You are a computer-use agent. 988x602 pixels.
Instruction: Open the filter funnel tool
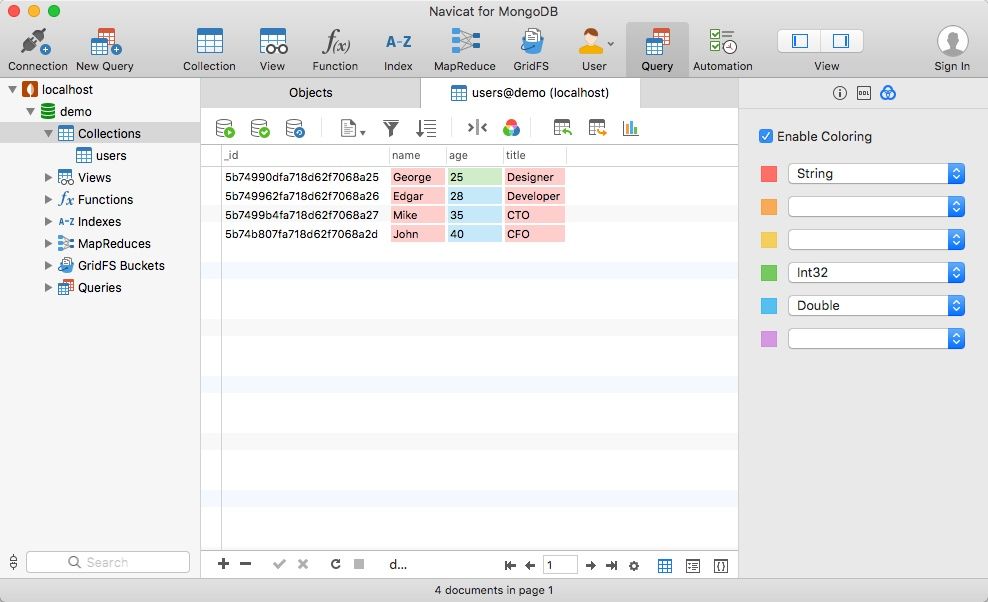[x=391, y=128]
